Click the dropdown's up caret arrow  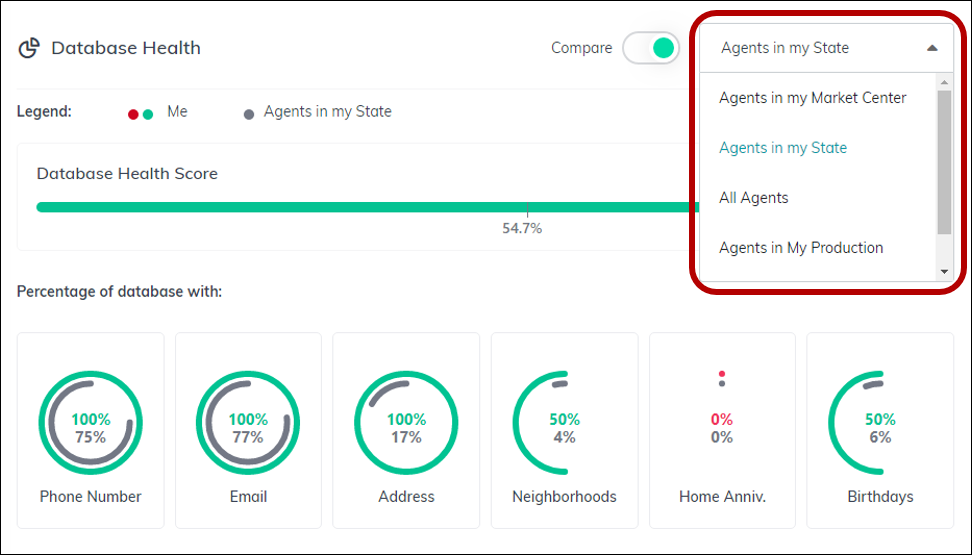point(932,48)
